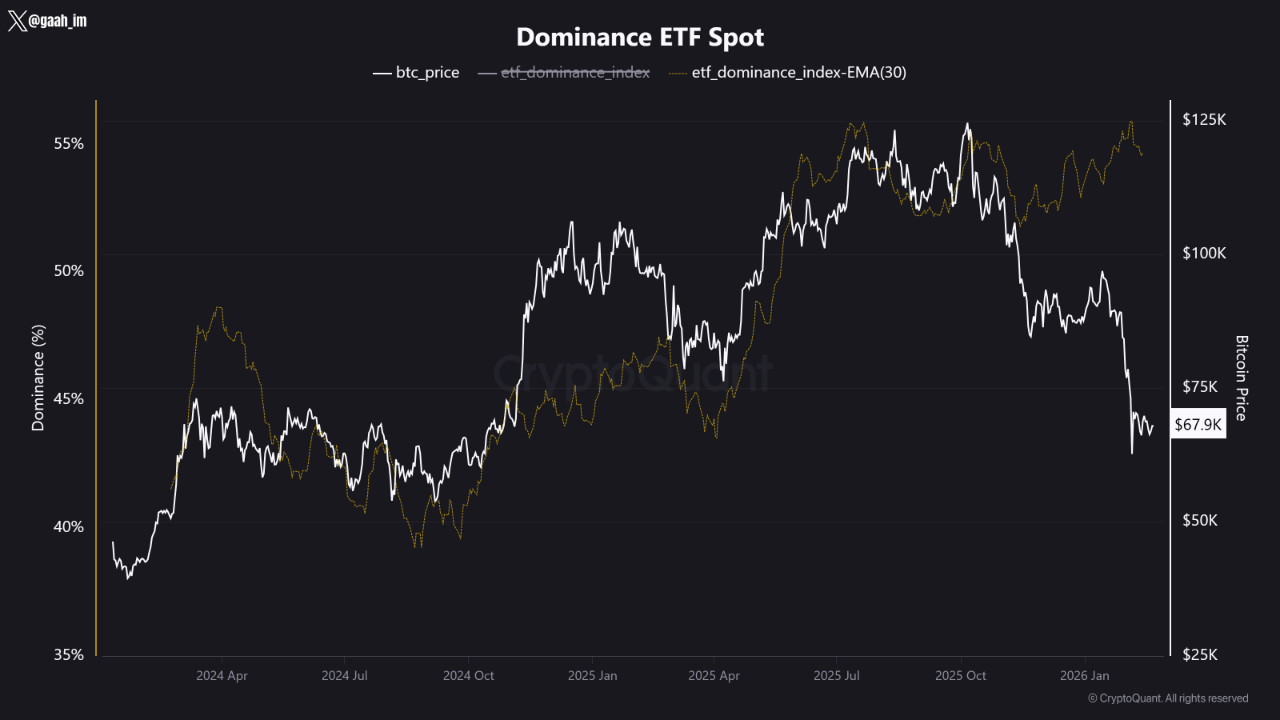Click the Dominance ETF Spot chart title

tap(640, 38)
